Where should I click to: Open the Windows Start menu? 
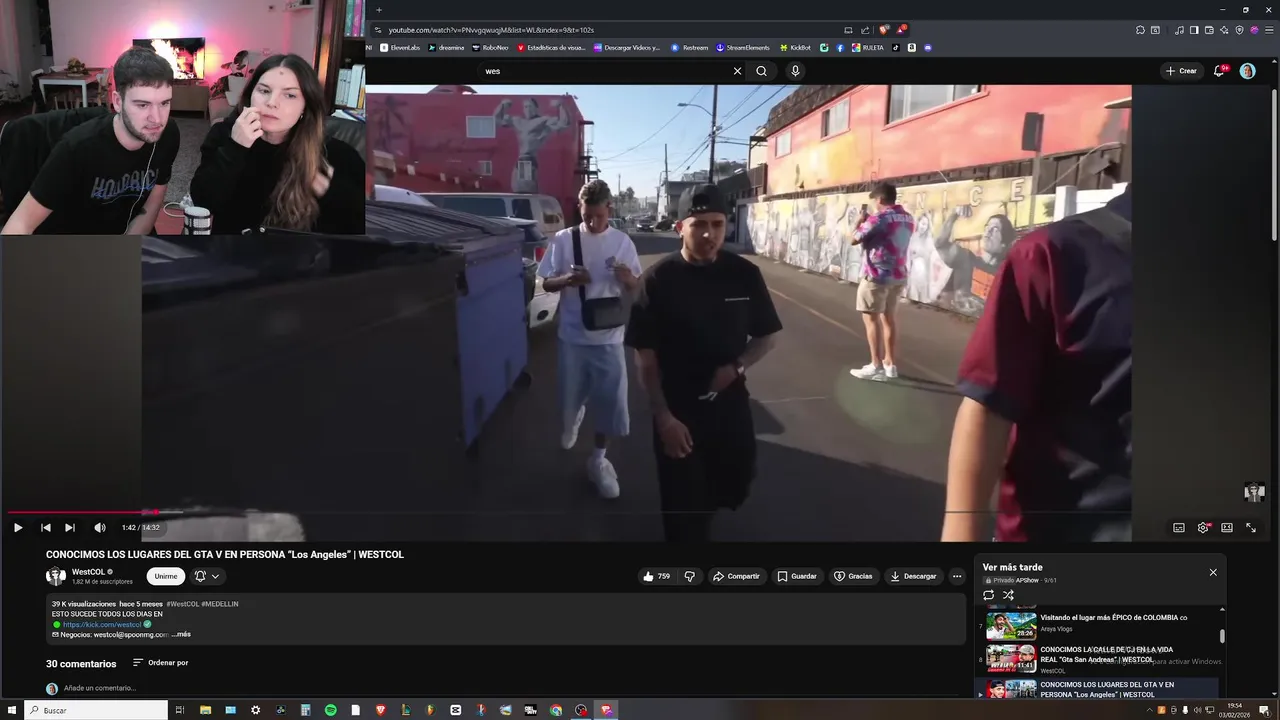coord(11,710)
